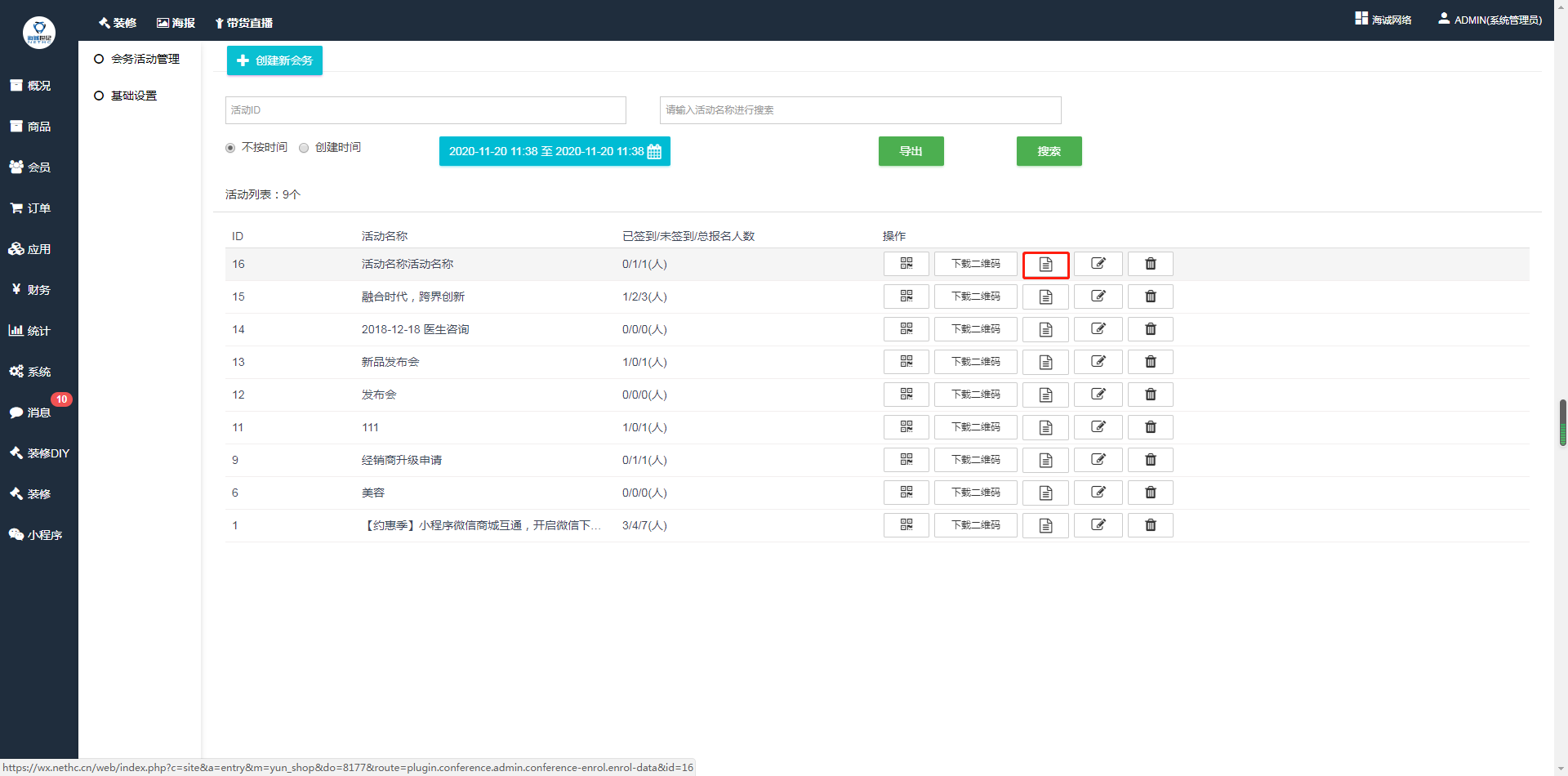The height and width of the screenshot is (776, 1568).
Task: Click edit icon for 美容 activity
Action: point(1098,493)
